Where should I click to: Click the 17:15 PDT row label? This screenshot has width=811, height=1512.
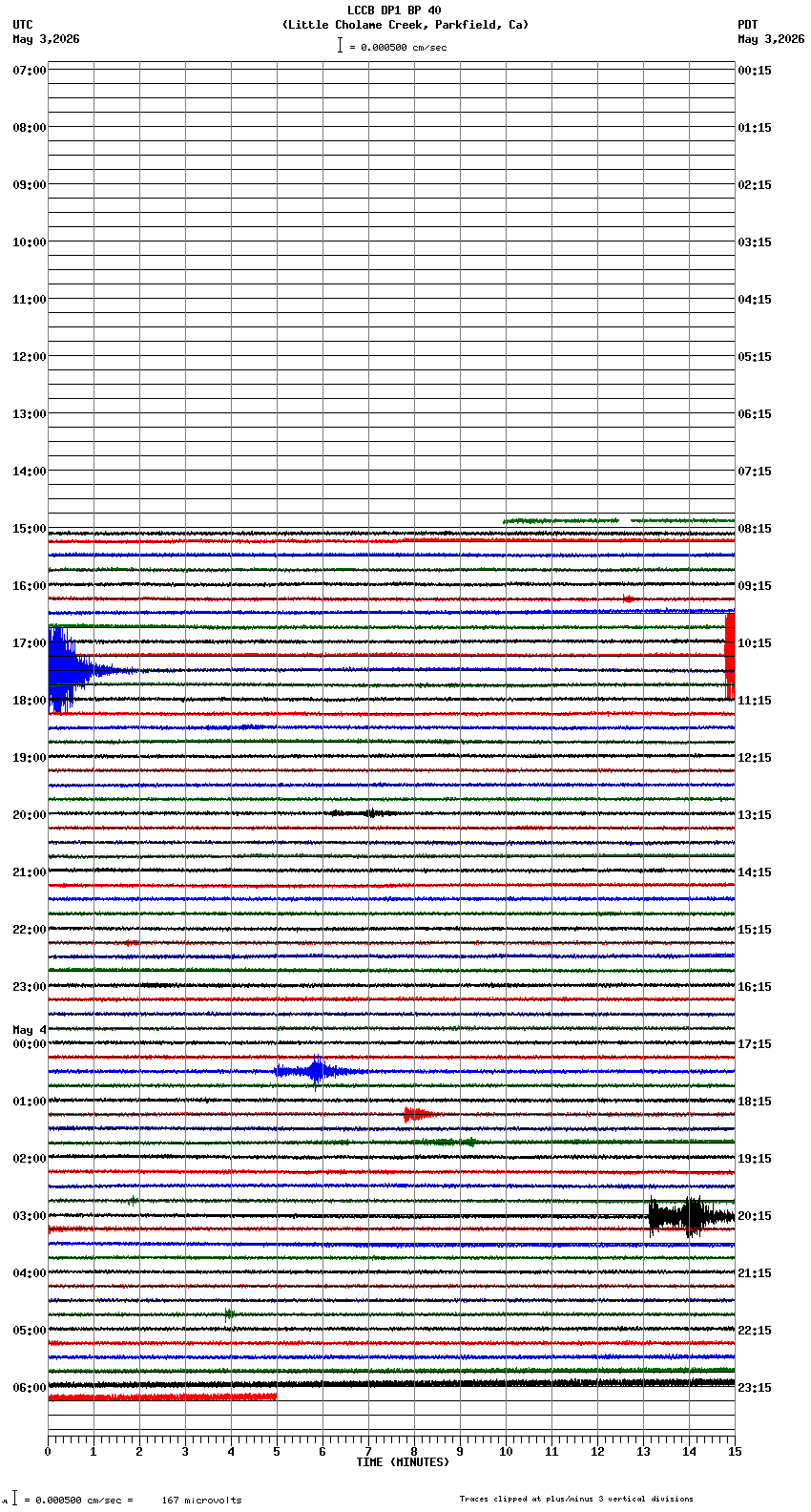(x=755, y=1044)
